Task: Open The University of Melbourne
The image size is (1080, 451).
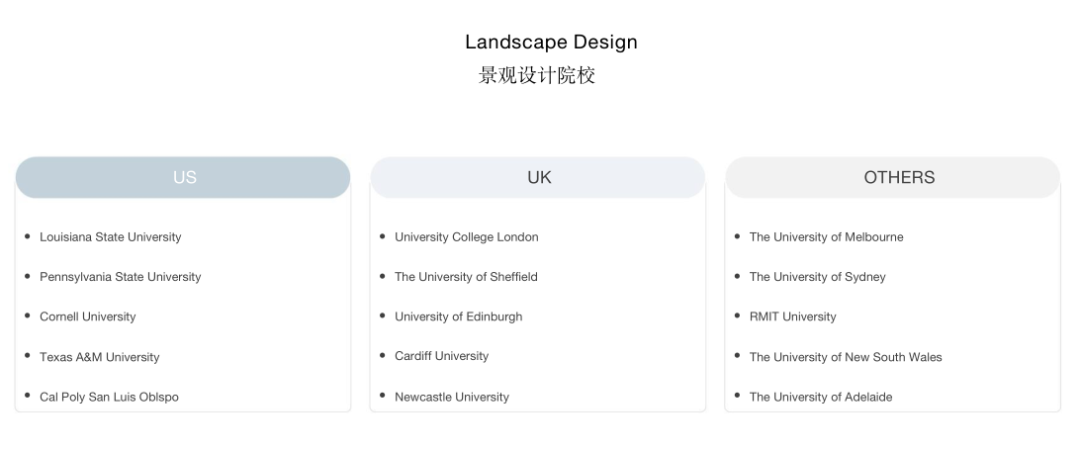Action: point(826,237)
